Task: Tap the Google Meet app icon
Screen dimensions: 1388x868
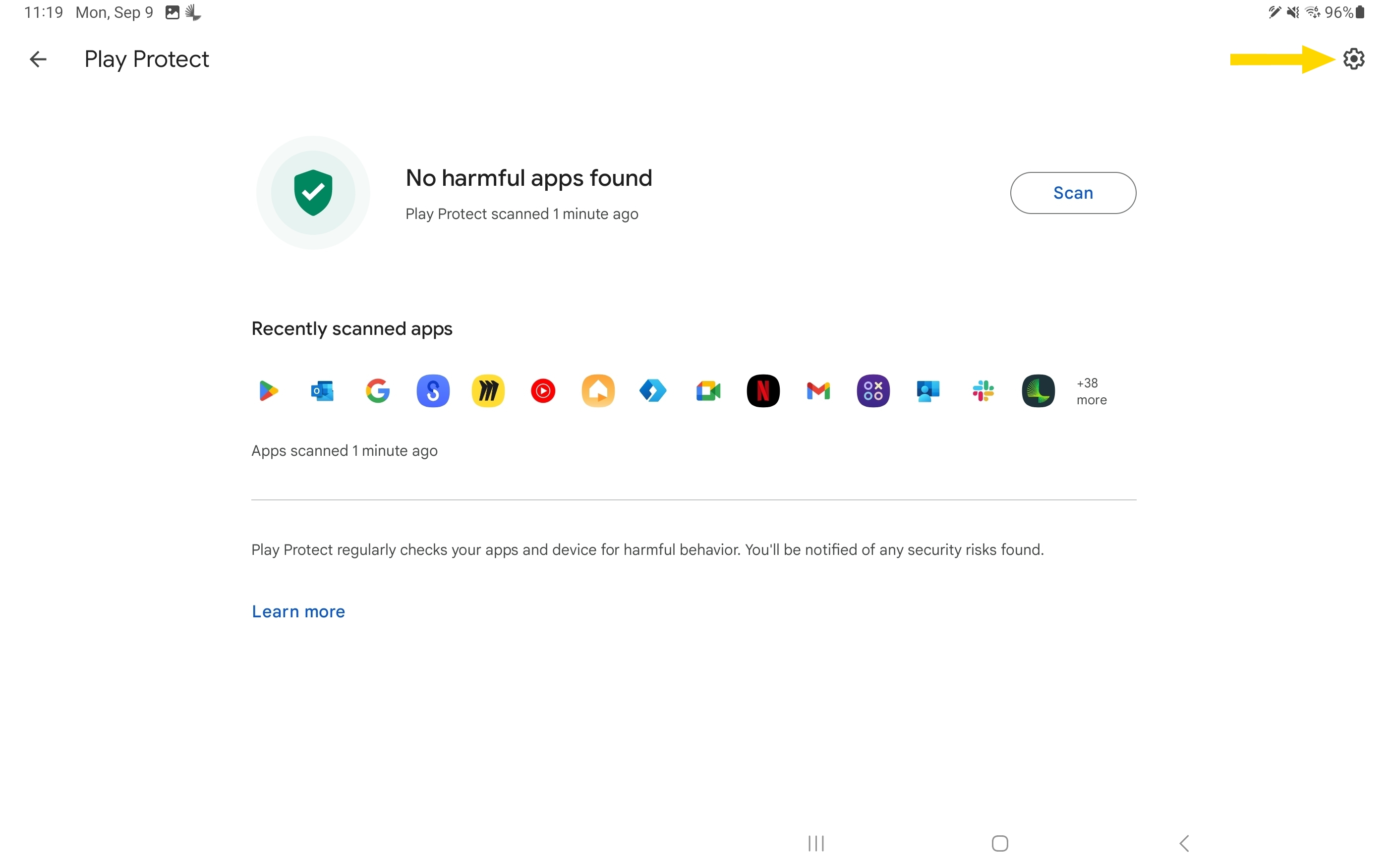Action: coord(708,391)
